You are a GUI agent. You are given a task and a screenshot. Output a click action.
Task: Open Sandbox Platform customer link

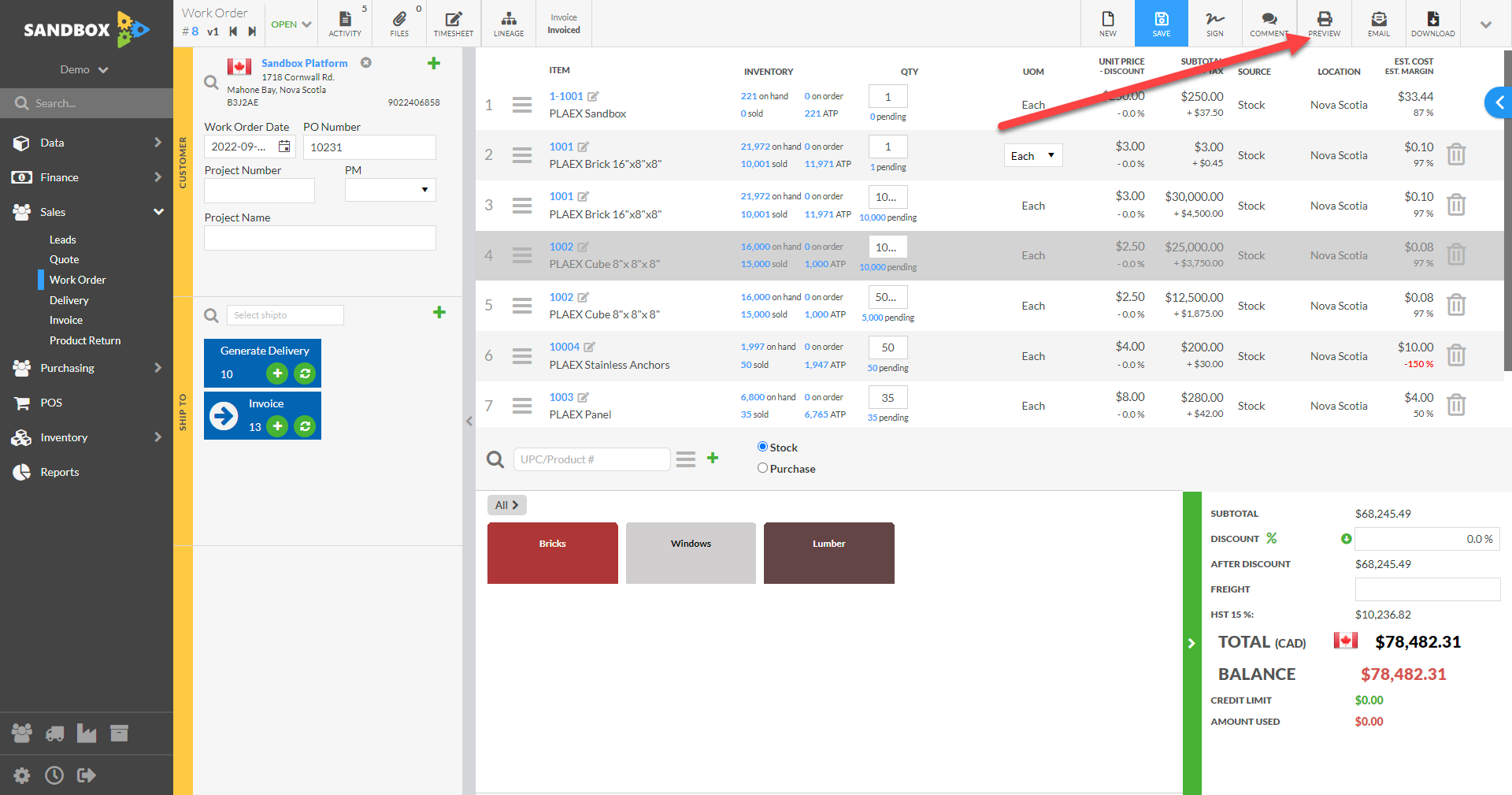pos(305,63)
